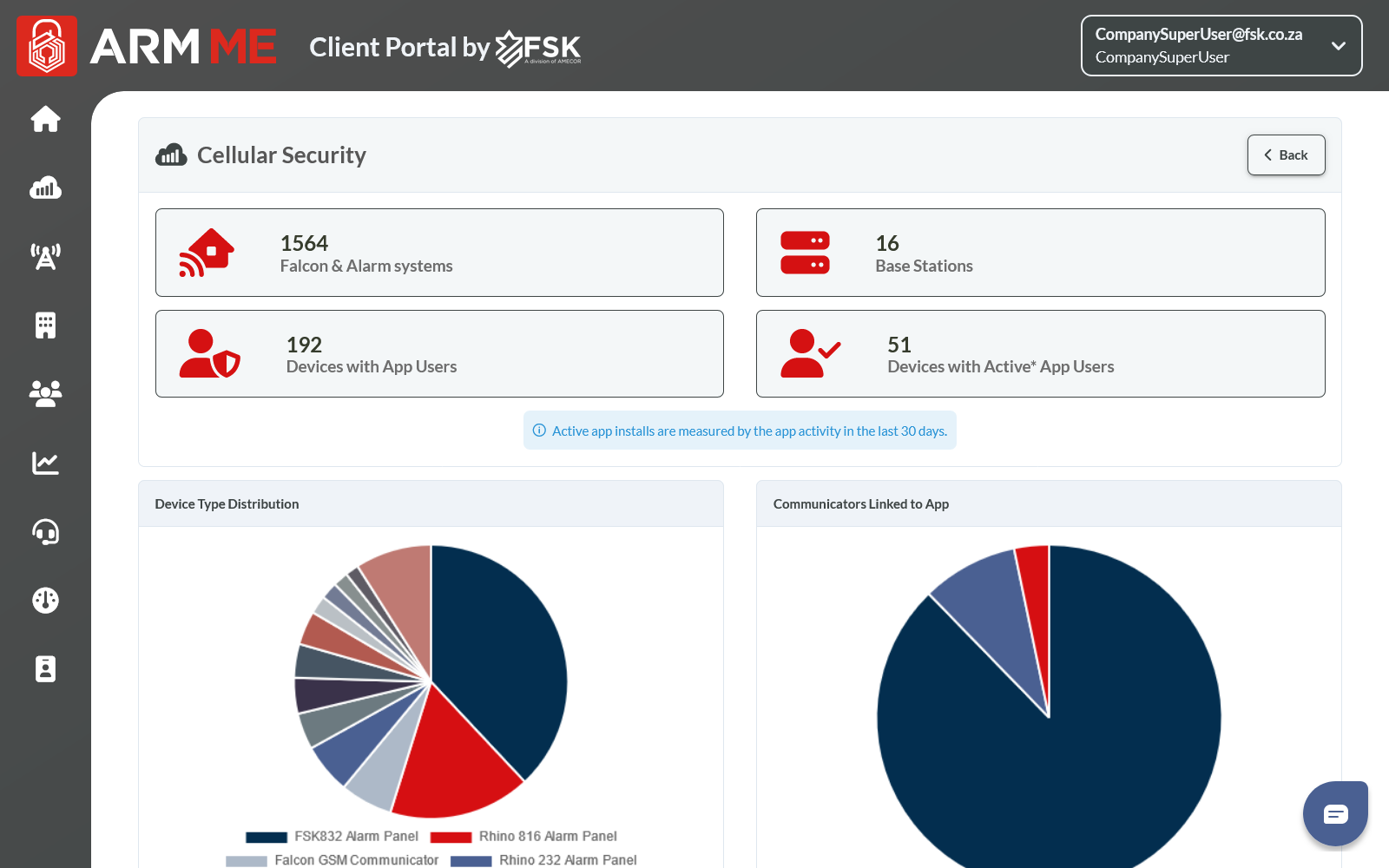
Task: Open the chat widget bubble
Action: pyautogui.click(x=1335, y=813)
